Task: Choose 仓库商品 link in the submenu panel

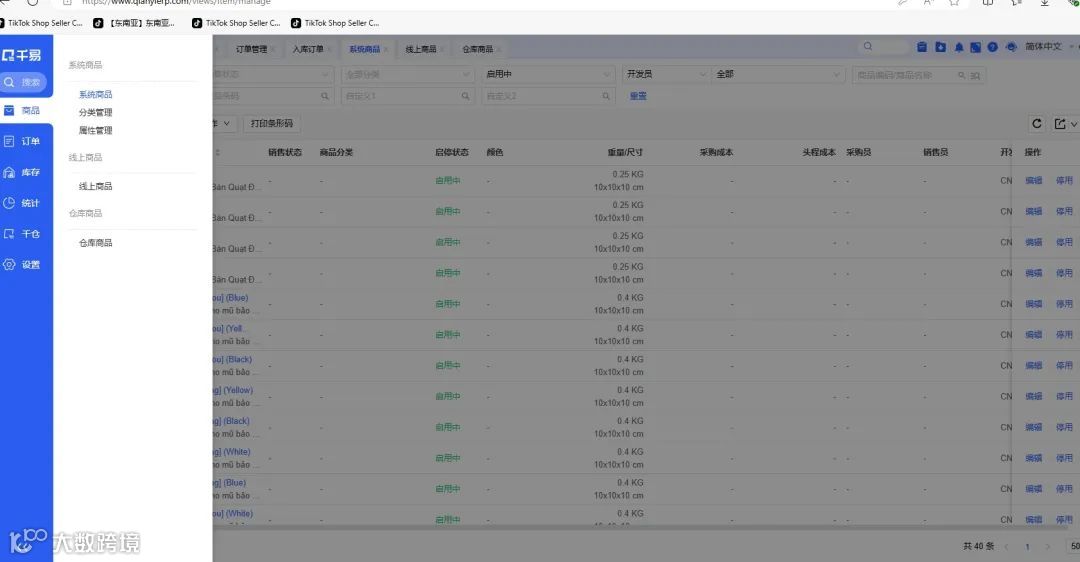Action: (95, 242)
